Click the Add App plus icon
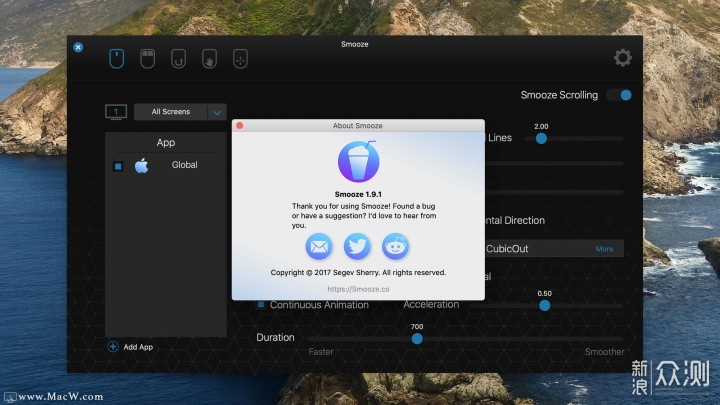This screenshot has height=405, width=720. click(x=113, y=347)
